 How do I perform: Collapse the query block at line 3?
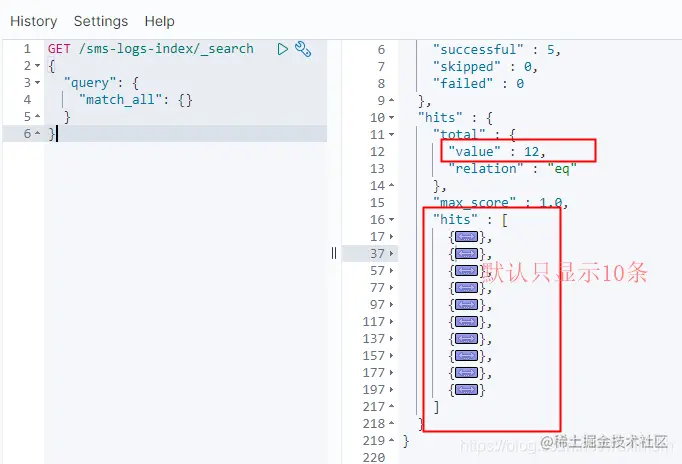click(37, 83)
